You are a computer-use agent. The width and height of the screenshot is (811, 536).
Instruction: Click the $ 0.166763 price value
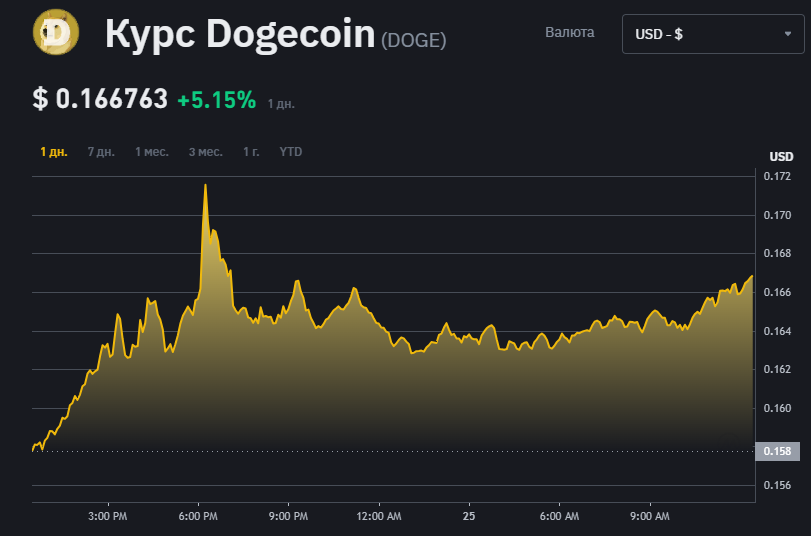click(x=100, y=98)
